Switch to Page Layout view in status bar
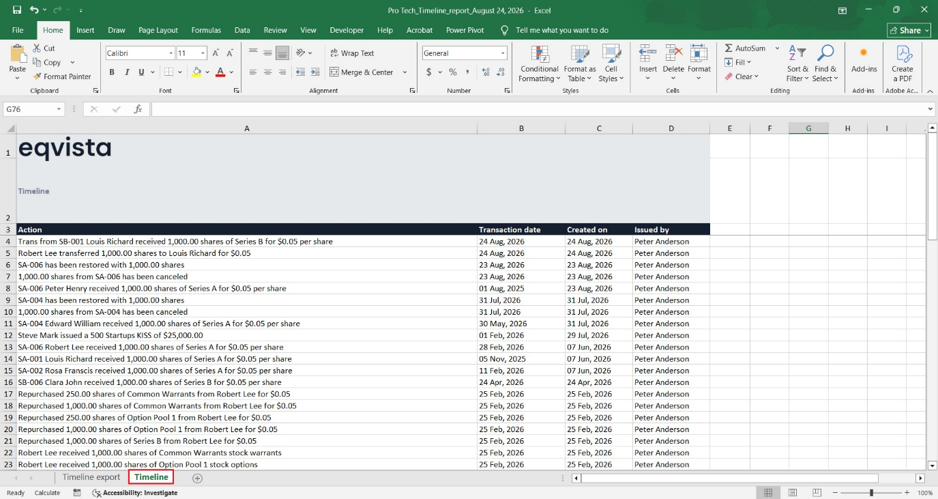The image size is (938, 499). [793, 492]
